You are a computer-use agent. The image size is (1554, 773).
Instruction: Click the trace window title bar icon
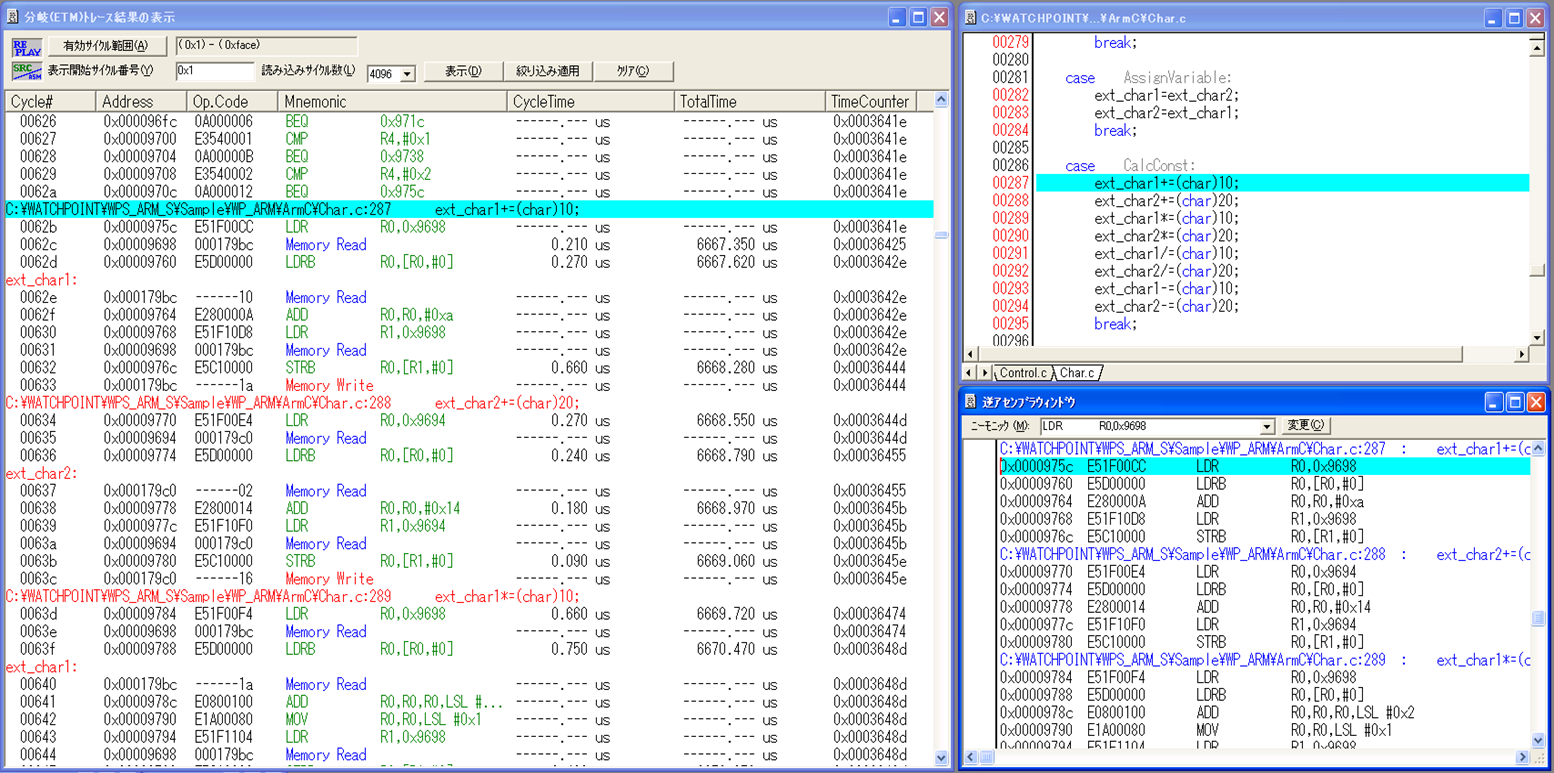[x=14, y=17]
